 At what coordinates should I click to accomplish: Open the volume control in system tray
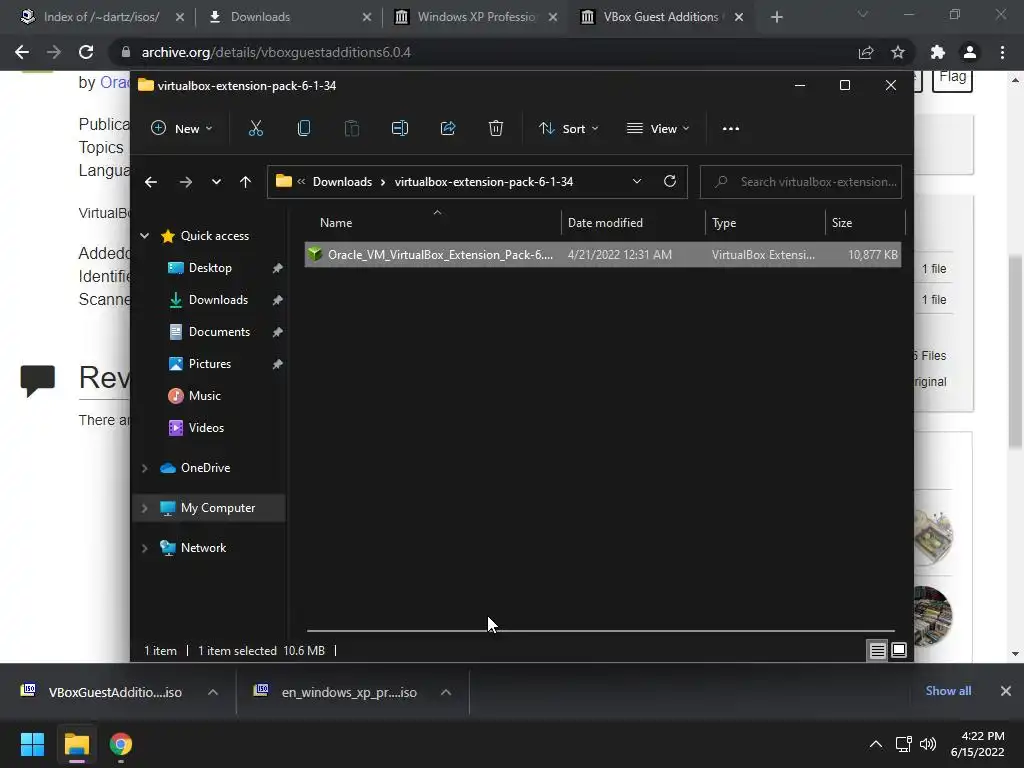(928, 744)
